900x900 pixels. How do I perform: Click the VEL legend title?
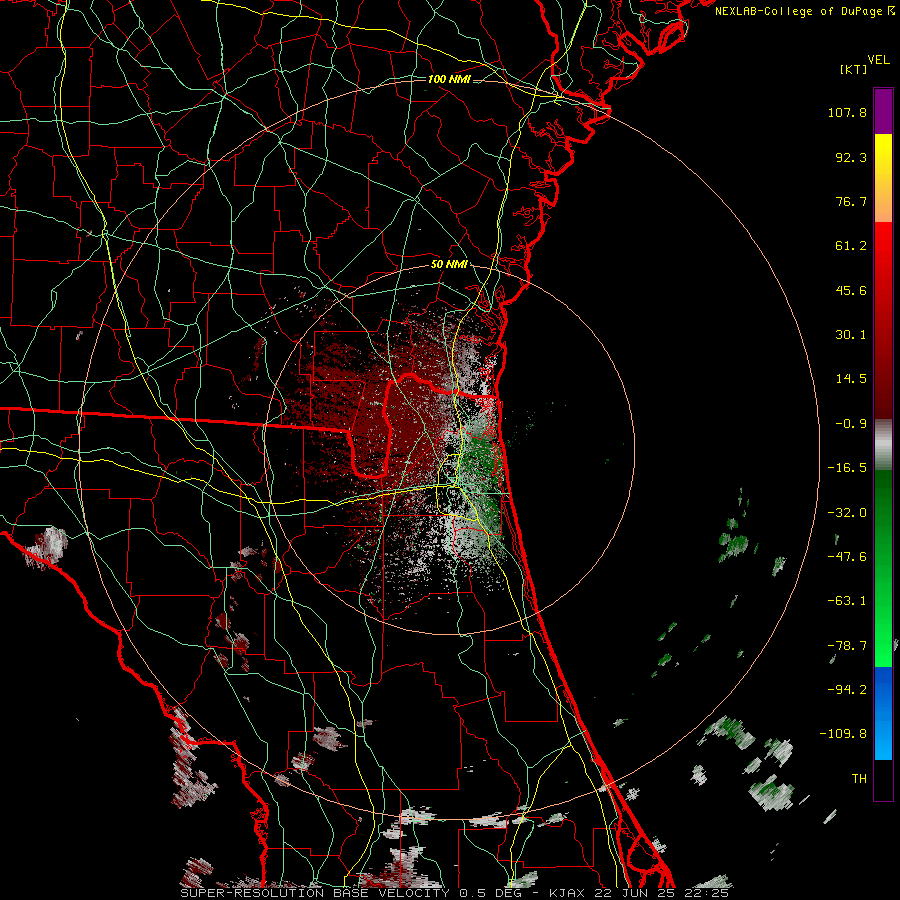coord(878,60)
